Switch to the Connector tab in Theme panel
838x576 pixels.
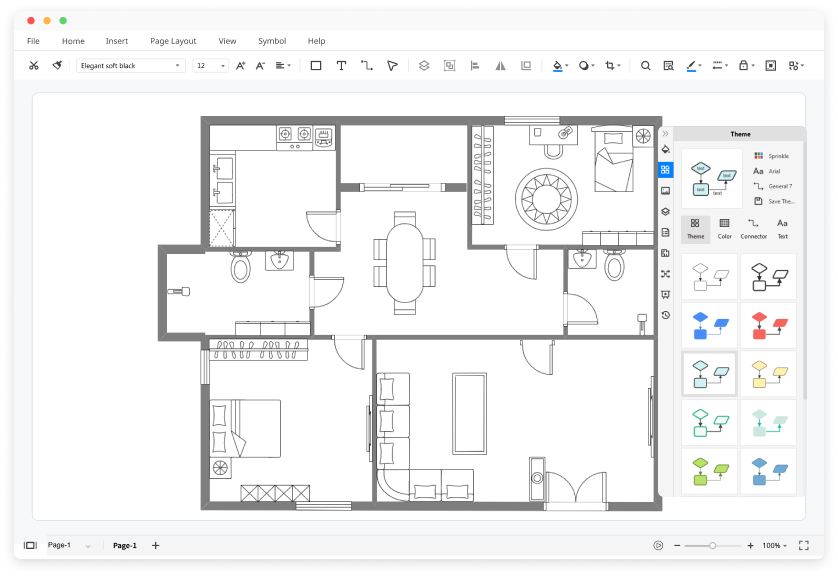[752, 229]
